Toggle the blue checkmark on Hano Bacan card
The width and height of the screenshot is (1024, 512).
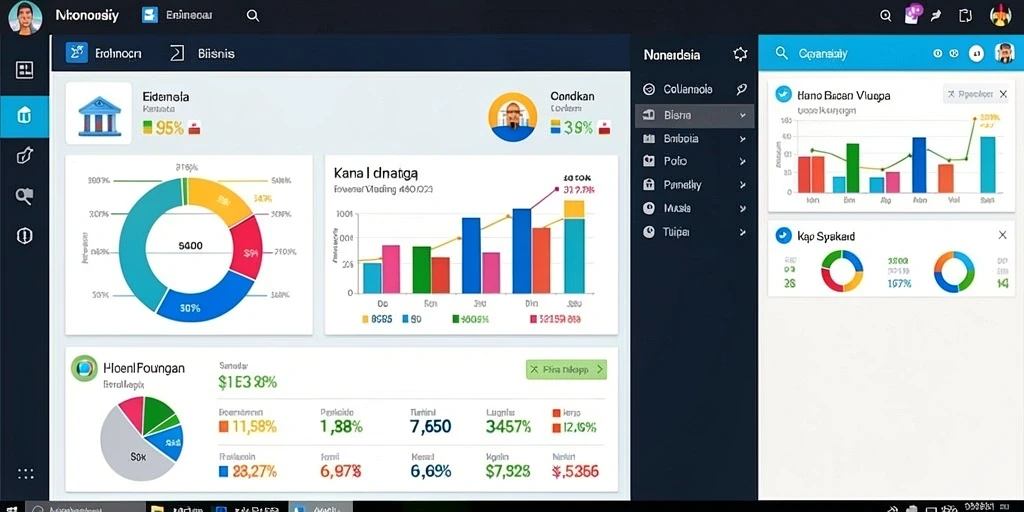point(782,95)
